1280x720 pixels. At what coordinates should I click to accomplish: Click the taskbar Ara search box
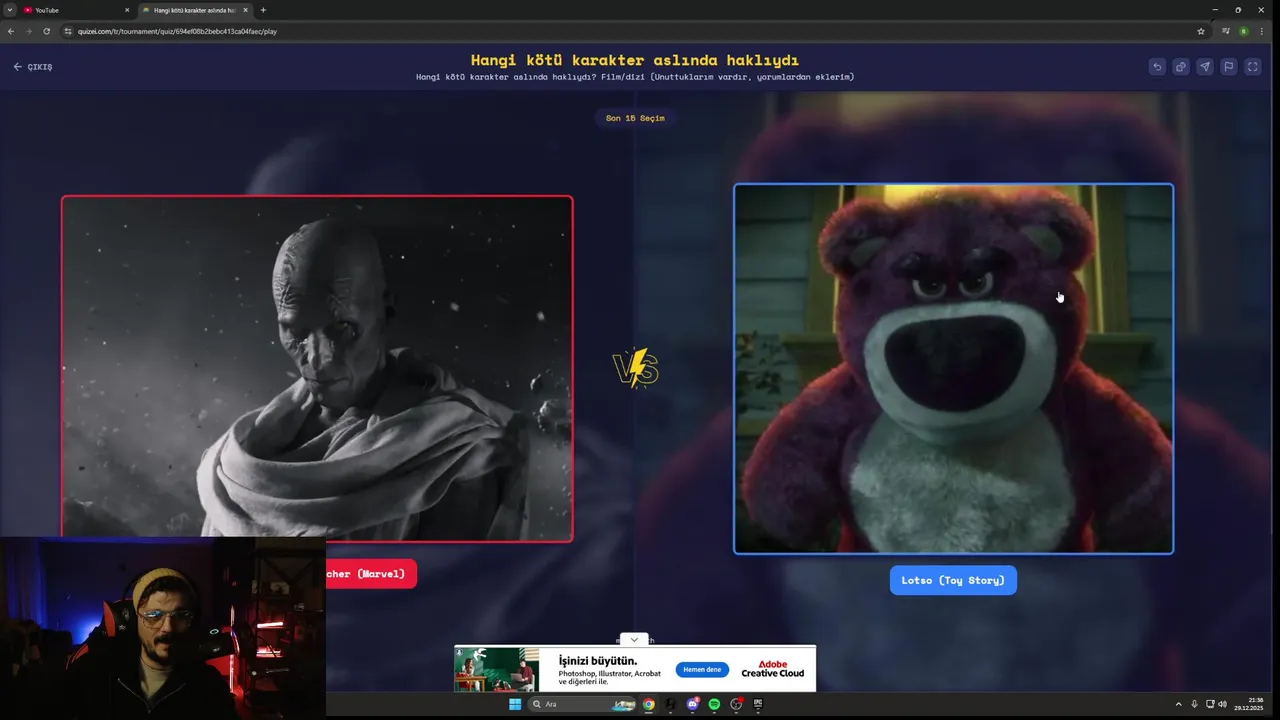coord(583,704)
